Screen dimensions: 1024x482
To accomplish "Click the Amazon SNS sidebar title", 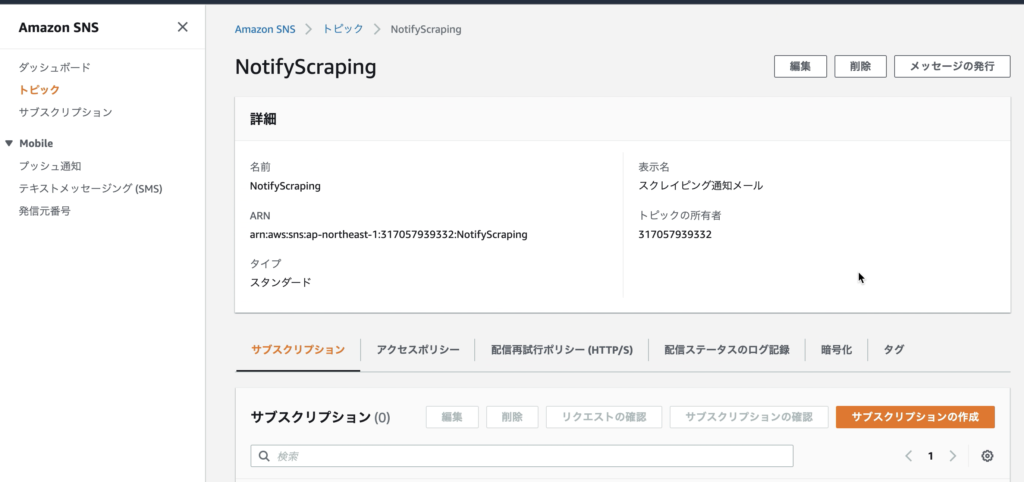I will tap(59, 27).
